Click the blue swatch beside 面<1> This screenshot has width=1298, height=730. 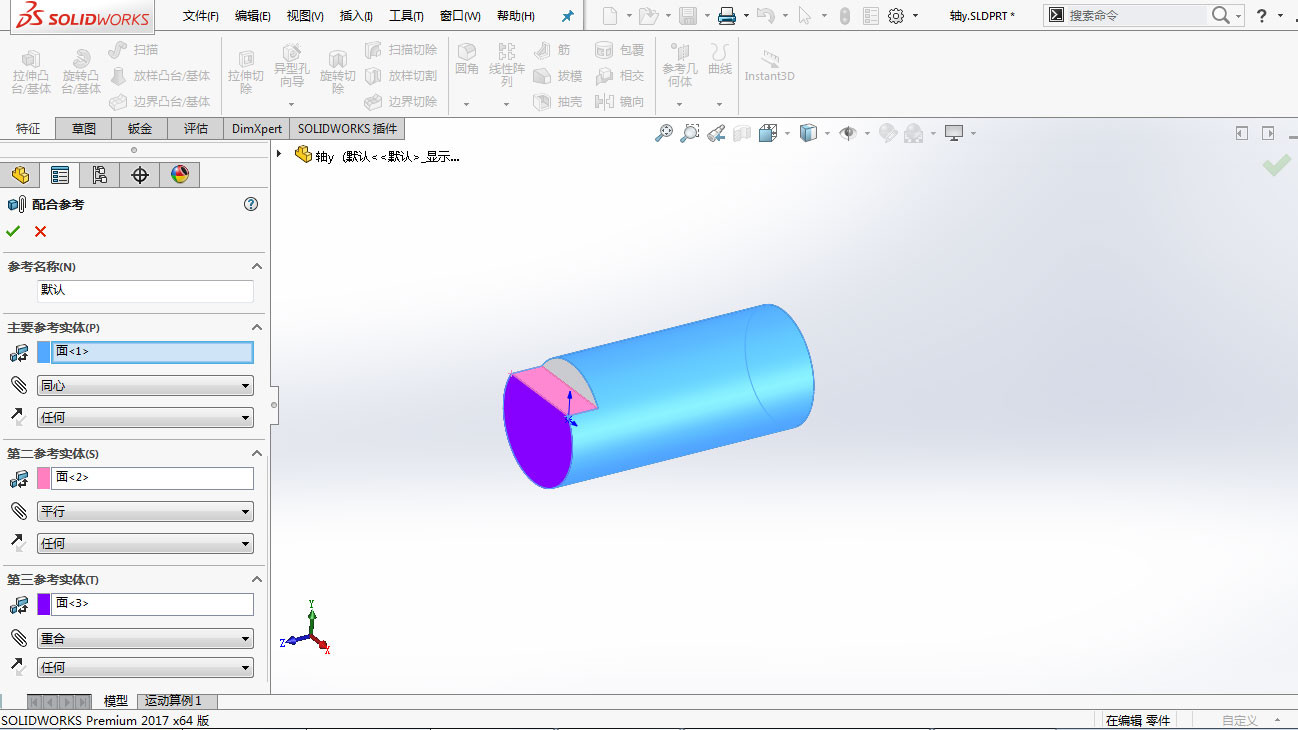tap(44, 352)
